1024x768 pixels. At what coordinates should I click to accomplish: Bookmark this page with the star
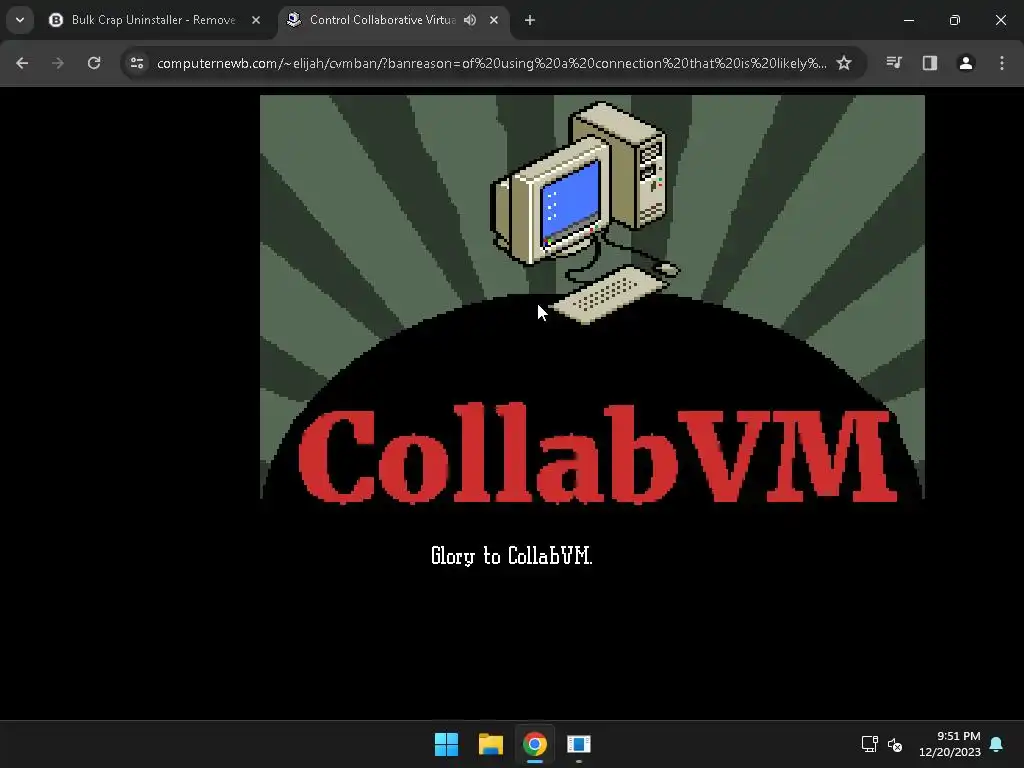tap(844, 63)
